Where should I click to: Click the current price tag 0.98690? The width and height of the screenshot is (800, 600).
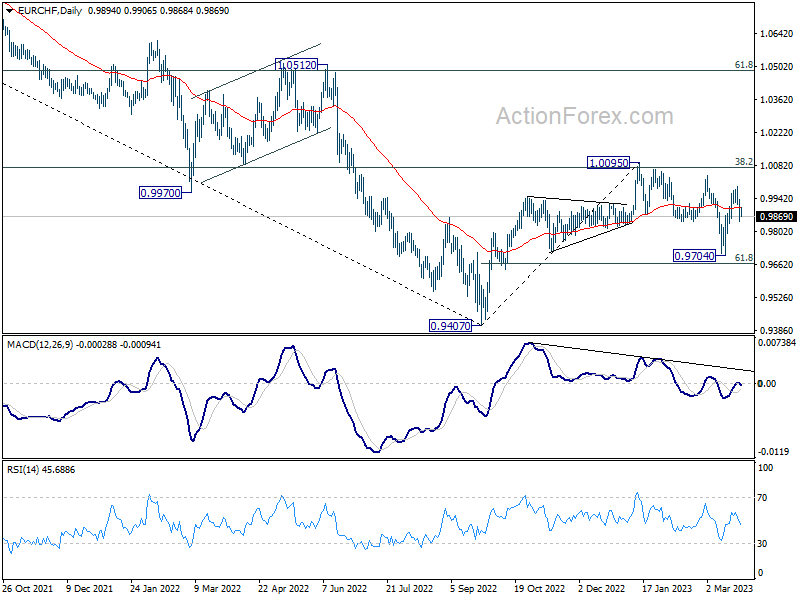tap(775, 216)
